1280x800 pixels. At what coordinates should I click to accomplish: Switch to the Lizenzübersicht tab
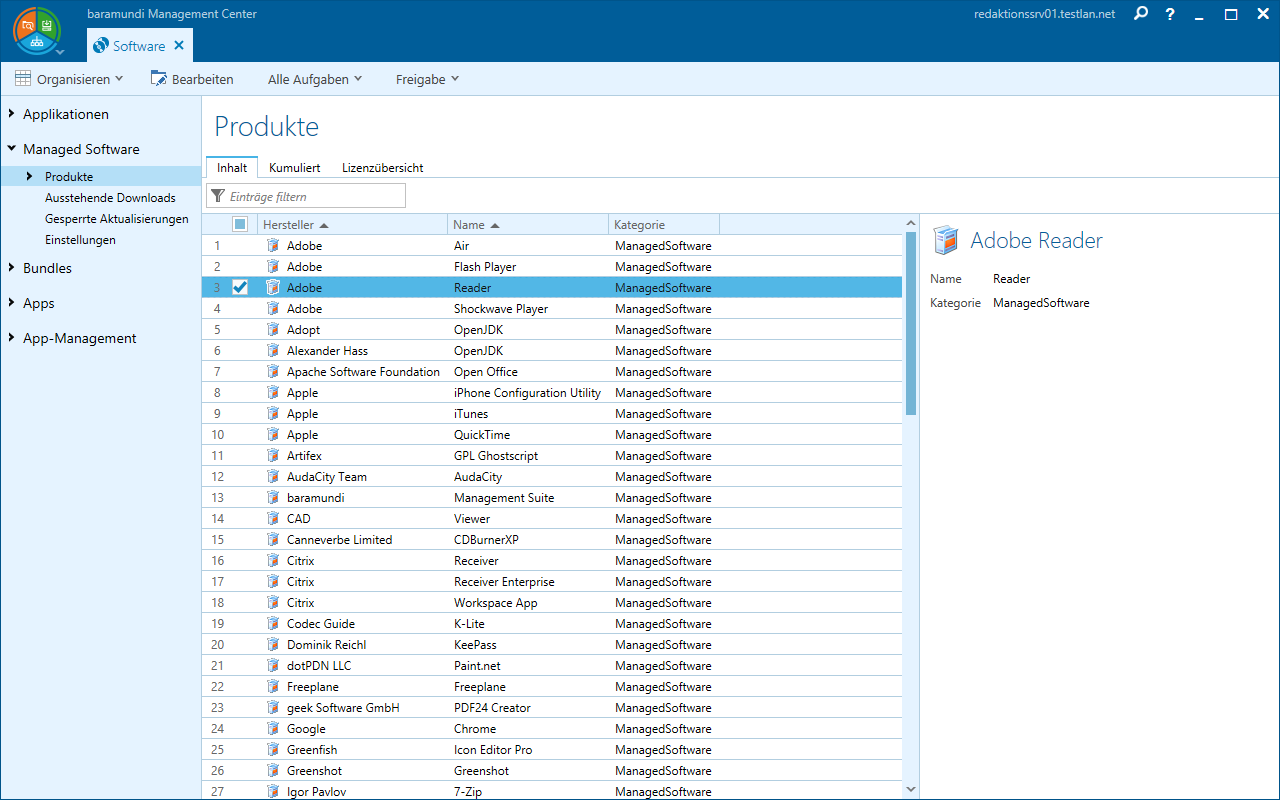click(382, 168)
